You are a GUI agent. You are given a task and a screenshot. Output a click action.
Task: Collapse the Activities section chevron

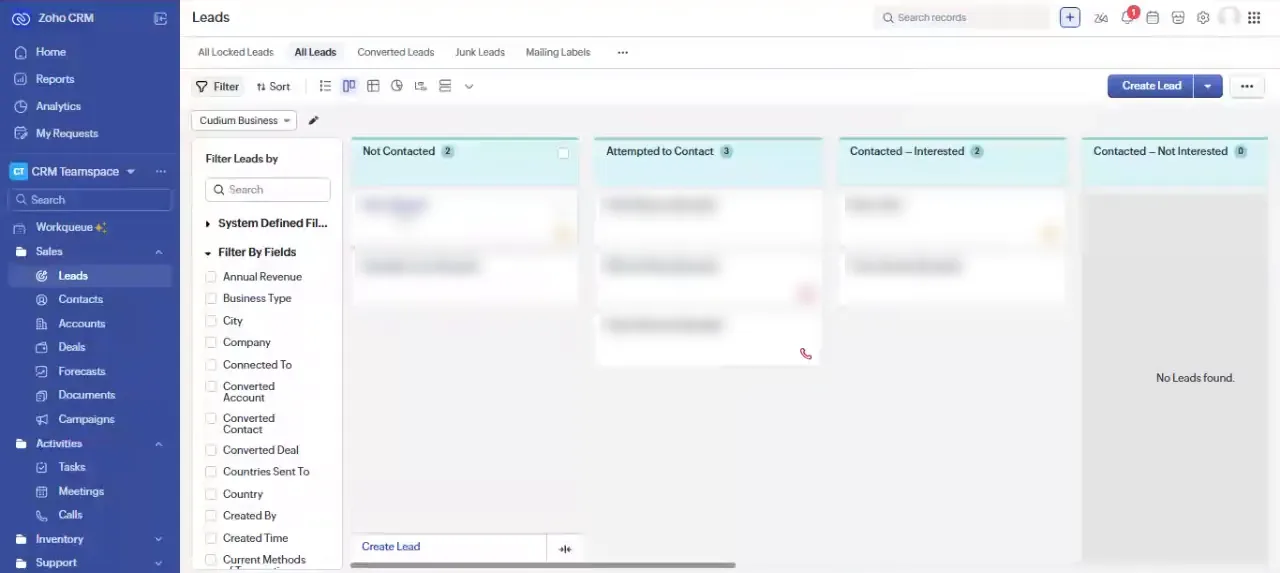159,444
